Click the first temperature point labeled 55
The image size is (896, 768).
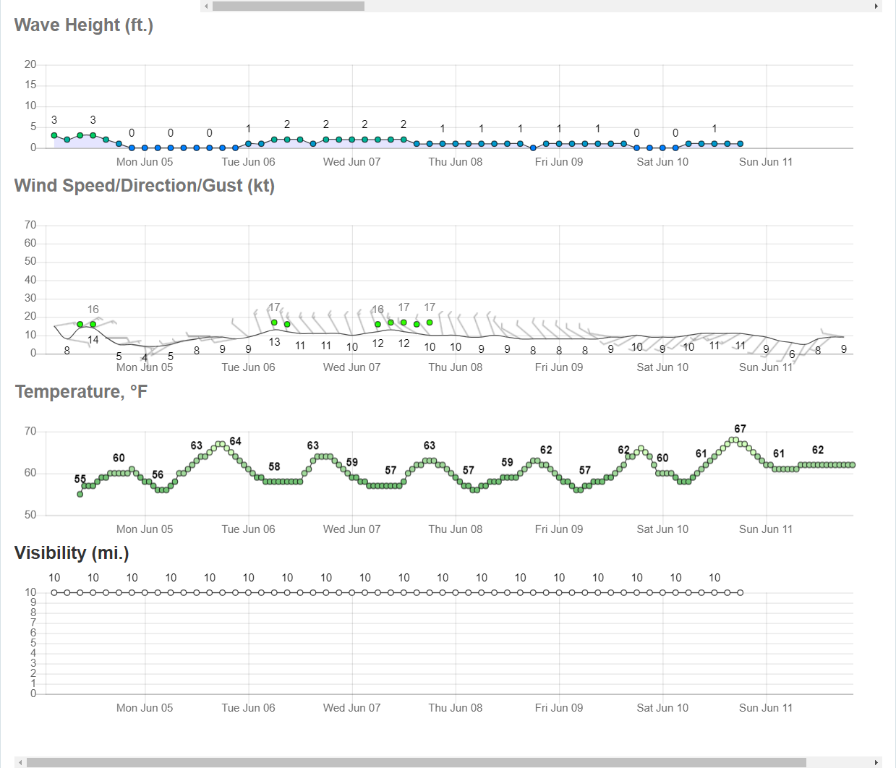(80, 494)
